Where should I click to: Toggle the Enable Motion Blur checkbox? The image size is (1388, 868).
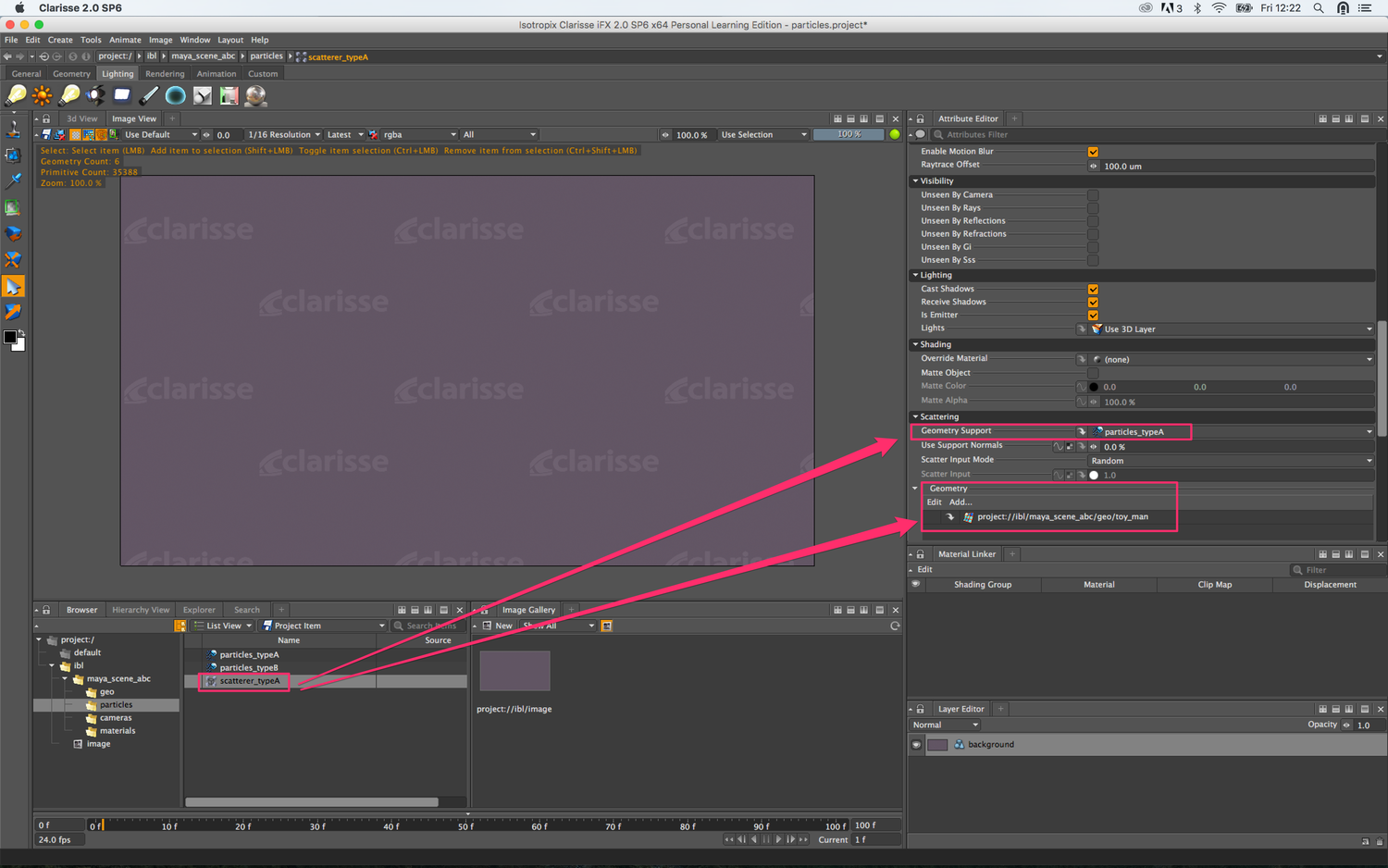point(1093,152)
